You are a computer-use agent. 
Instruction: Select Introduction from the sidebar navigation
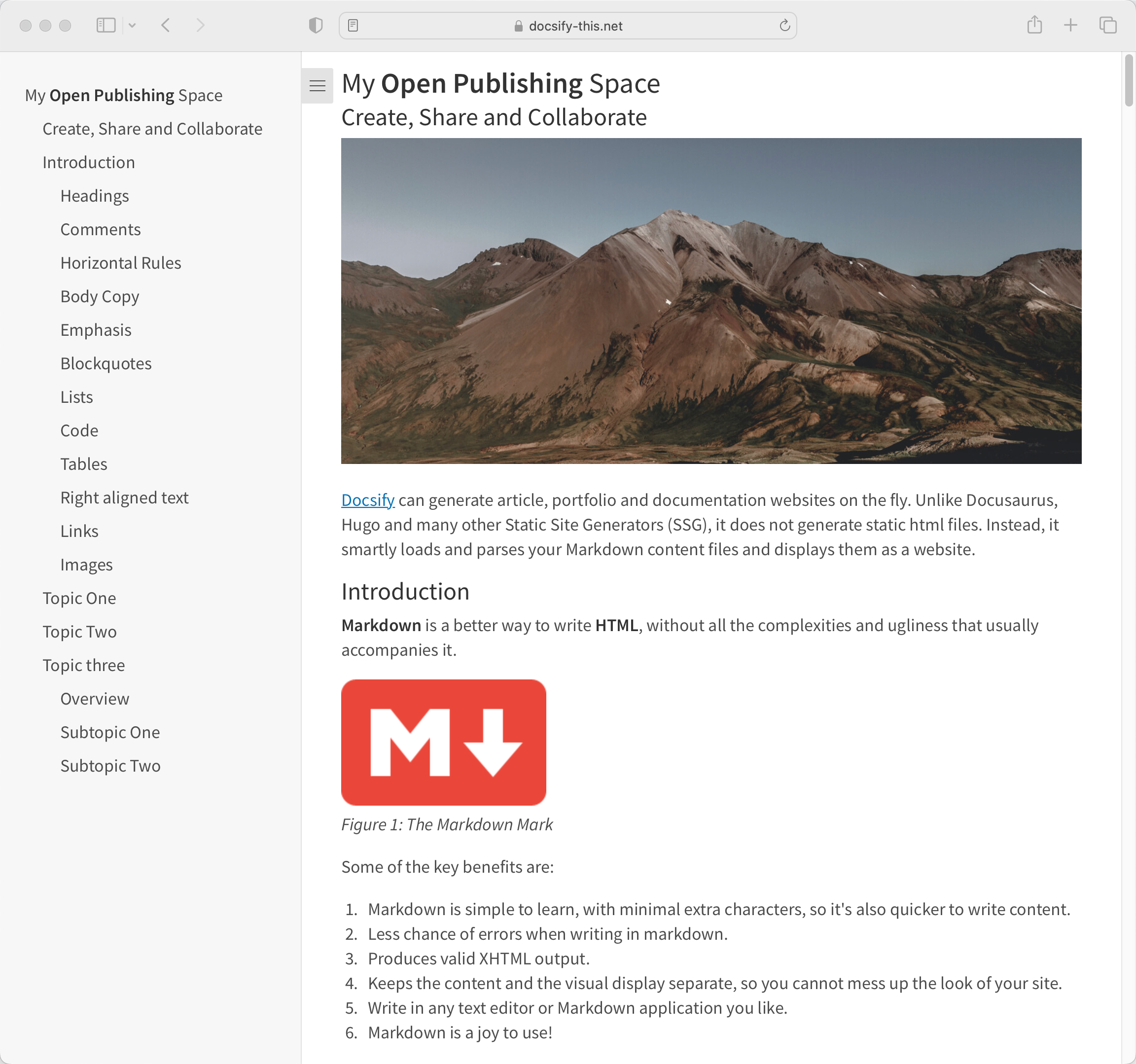click(88, 161)
